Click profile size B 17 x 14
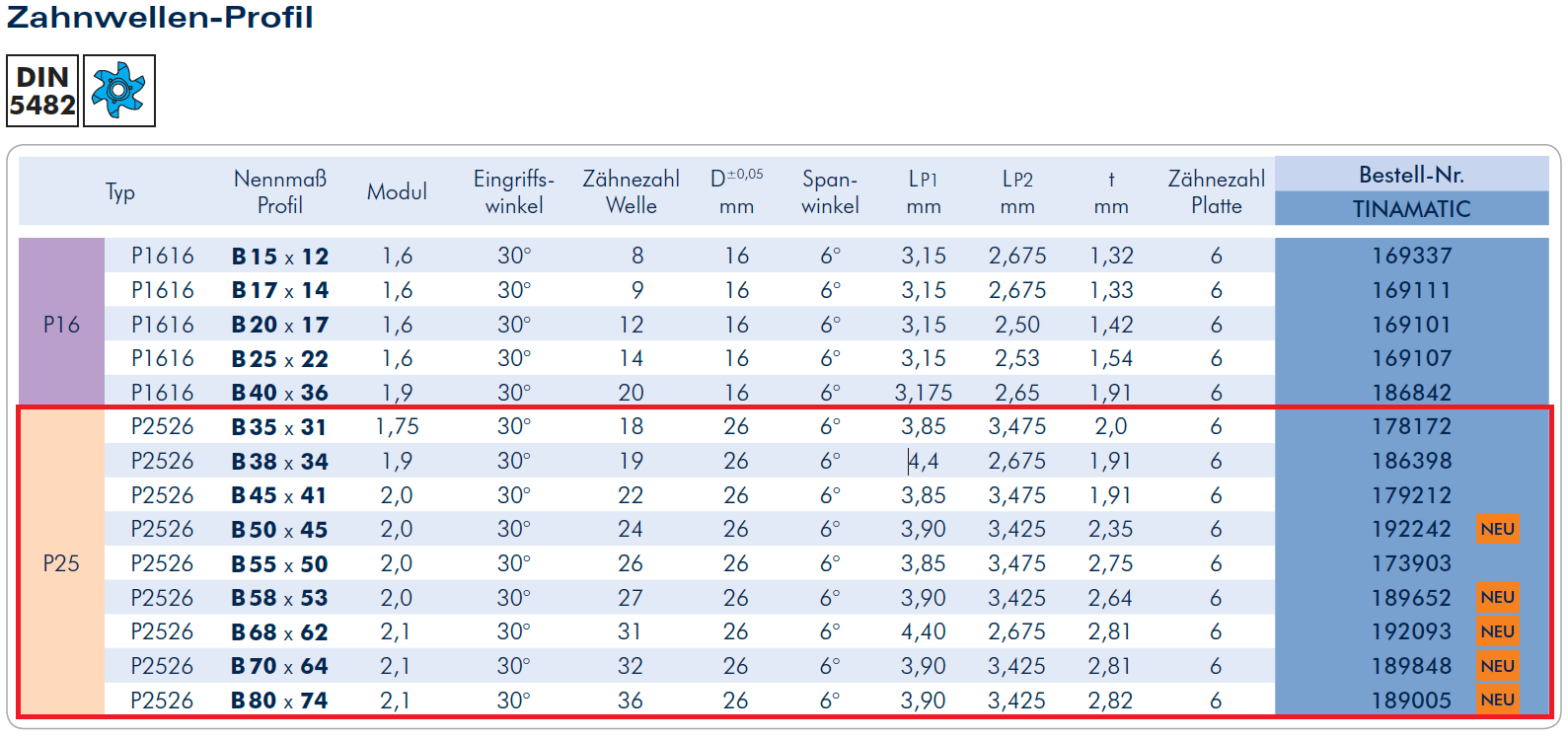Viewport: 1568px width, 739px height. point(280,290)
